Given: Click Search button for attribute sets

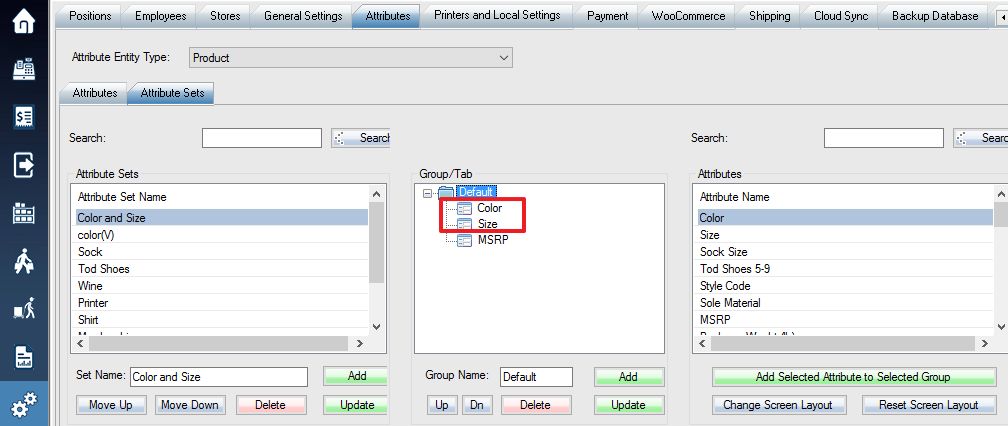Looking at the screenshot, I should (x=361, y=138).
